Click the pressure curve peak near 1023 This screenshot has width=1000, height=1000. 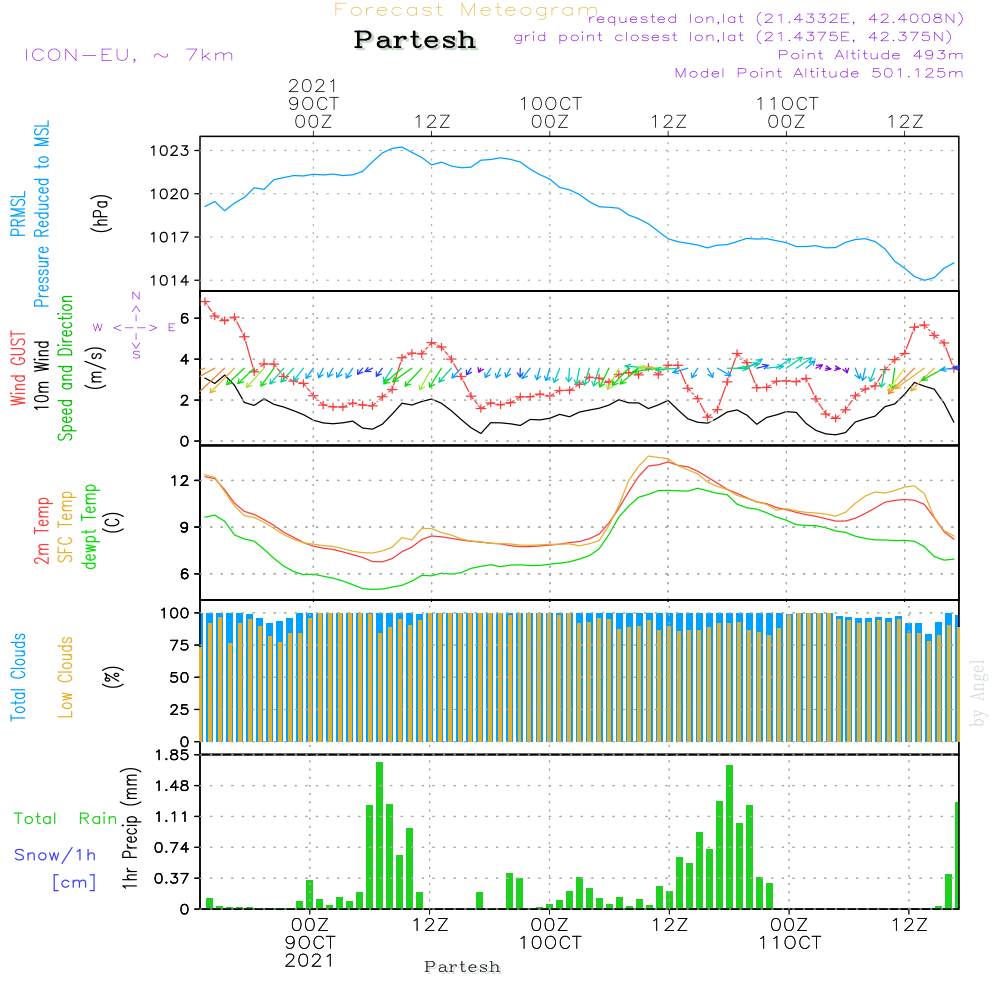click(400, 147)
